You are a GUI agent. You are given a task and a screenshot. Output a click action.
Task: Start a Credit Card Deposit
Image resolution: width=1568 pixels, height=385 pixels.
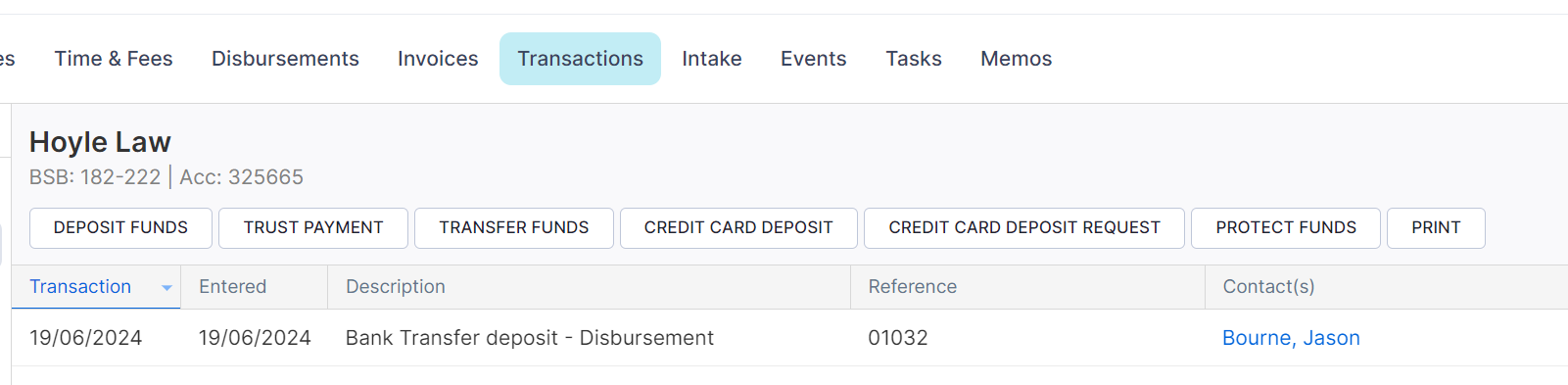click(x=738, y=228)
